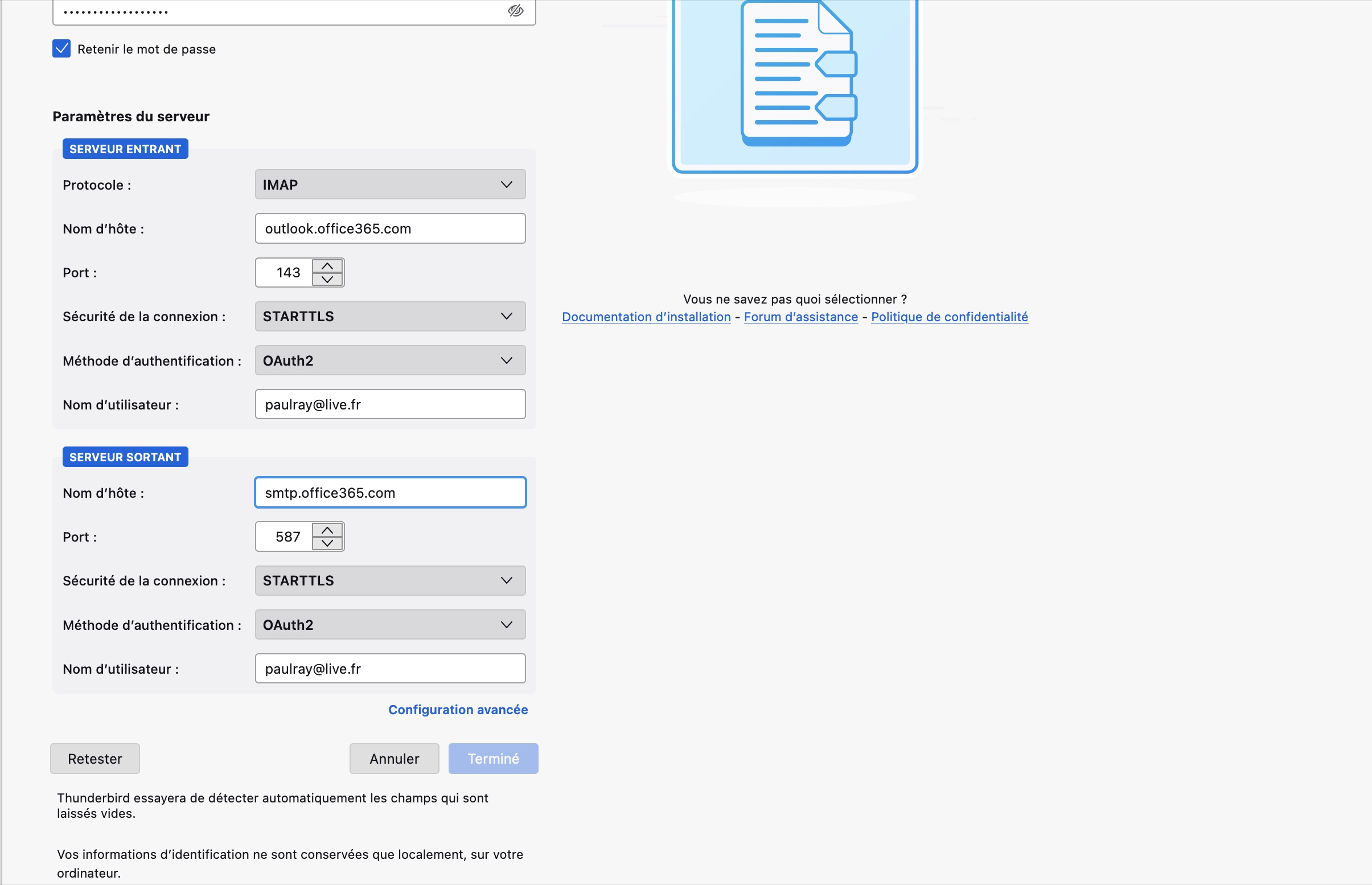The width and height of the screenshot is (1372, 885).
Task: Click incoming Nom d'utilisateur field
Action: [x=390, y=404]
